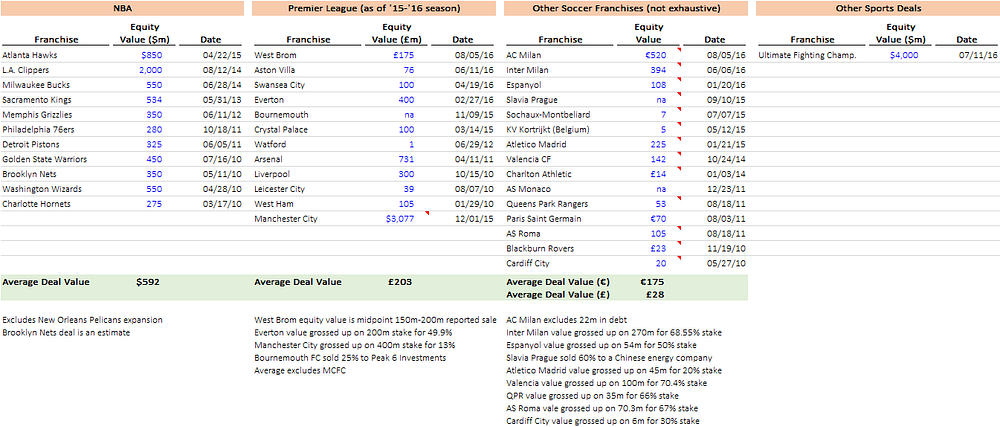Viewport: 1000px width, 427px height.
Task: Click Average Deal Value (£) £28
Action: 654,294
